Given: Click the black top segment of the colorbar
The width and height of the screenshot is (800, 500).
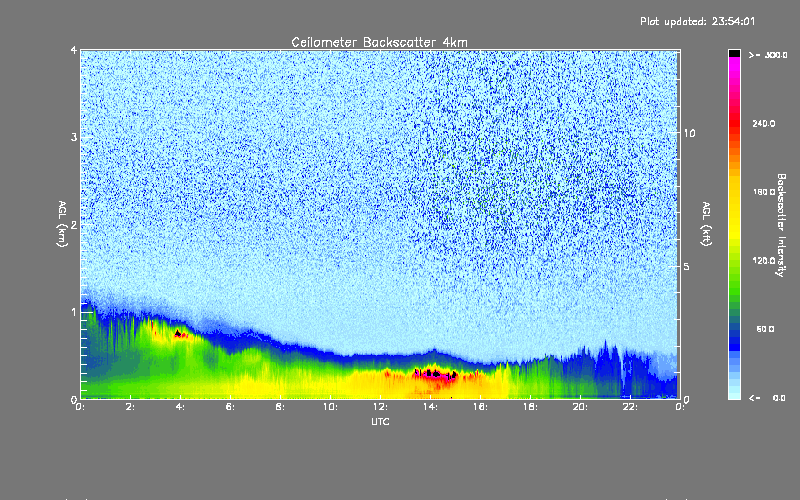Looking at the screenshot, I should point(734,54).
